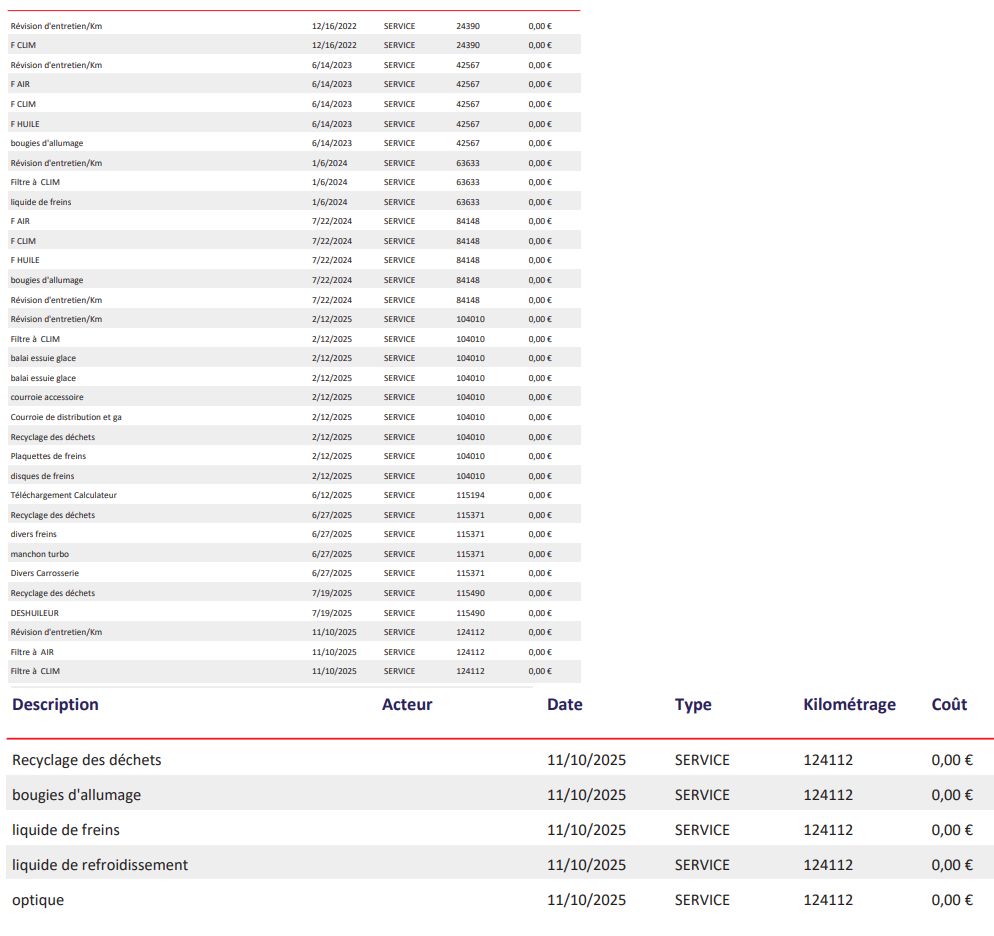Click the Kilométrage column header
994x936 pixels.
click(849, 705)
